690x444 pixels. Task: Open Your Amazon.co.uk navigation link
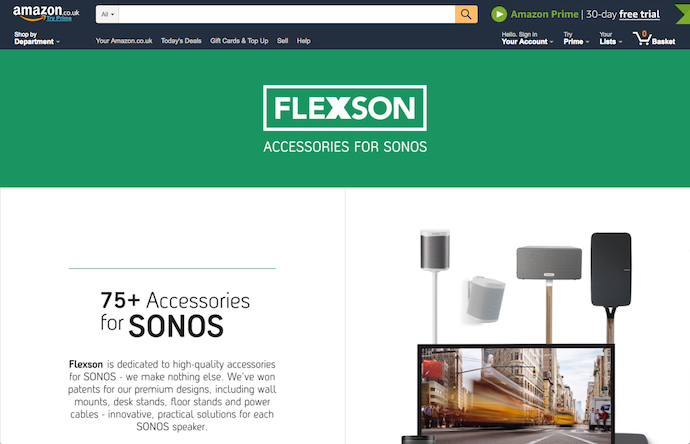[124, 41]
